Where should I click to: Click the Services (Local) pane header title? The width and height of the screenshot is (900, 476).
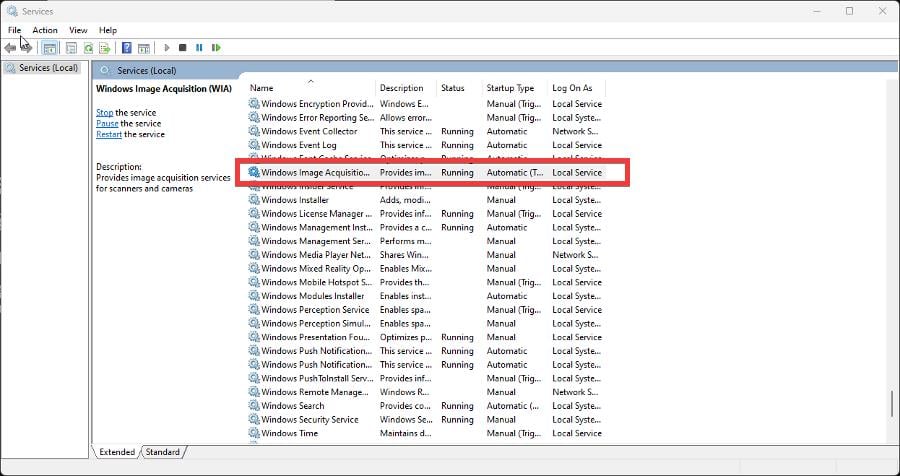pyautogui.click(x=146, y=71)
